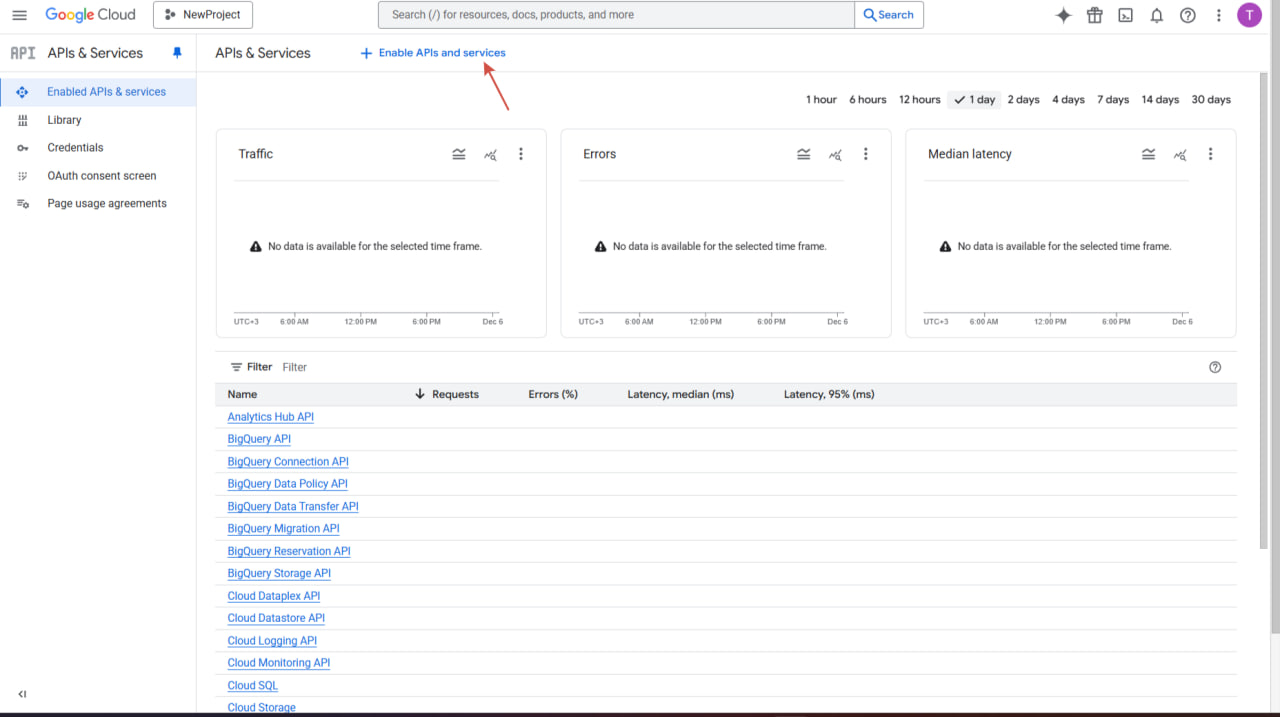Open the help question mark menu
Image resolution: width=1280 pixels, height=717 pixels.
pos(1187,15)
